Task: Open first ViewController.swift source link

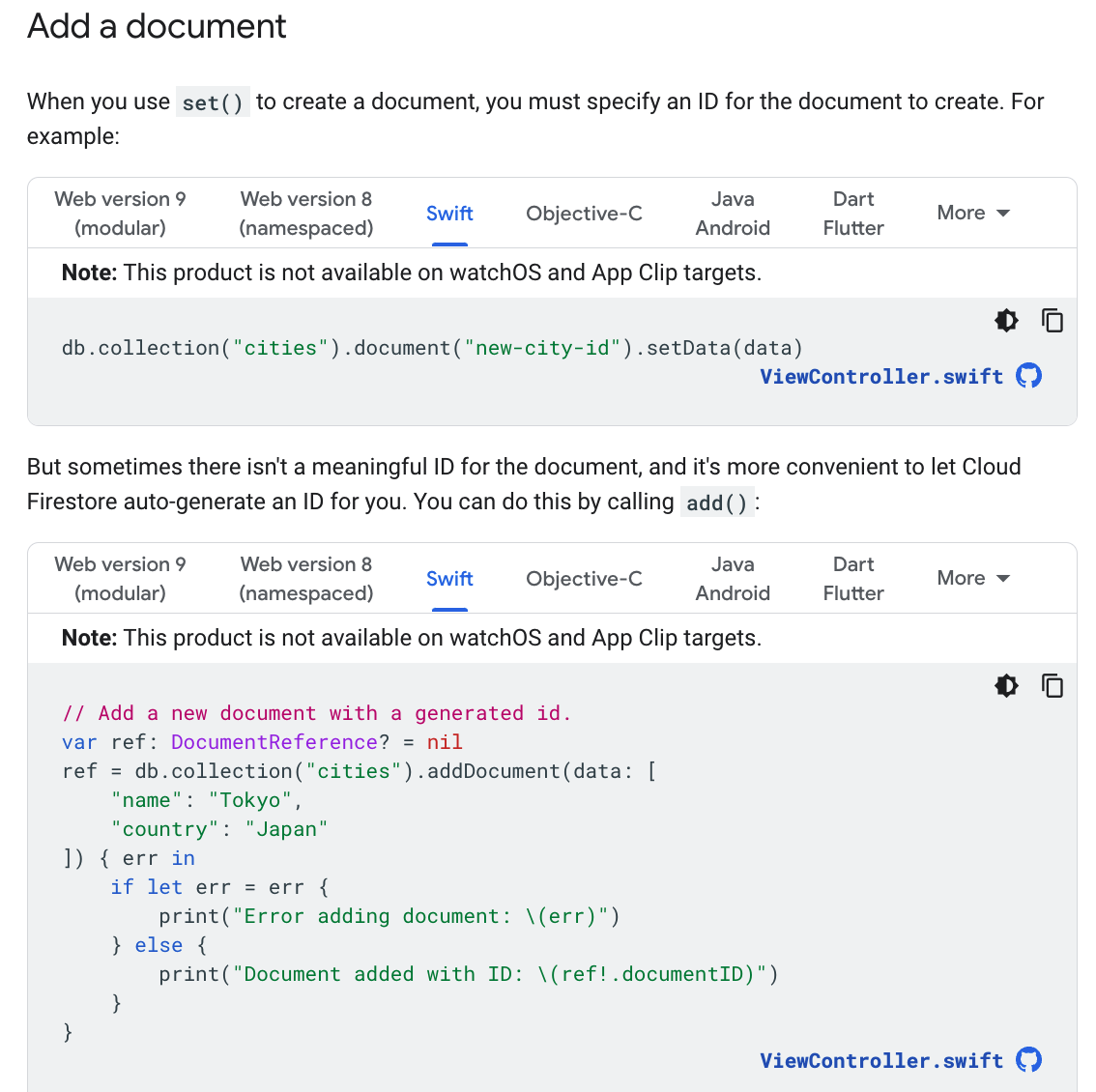Action: coord(881,377)
